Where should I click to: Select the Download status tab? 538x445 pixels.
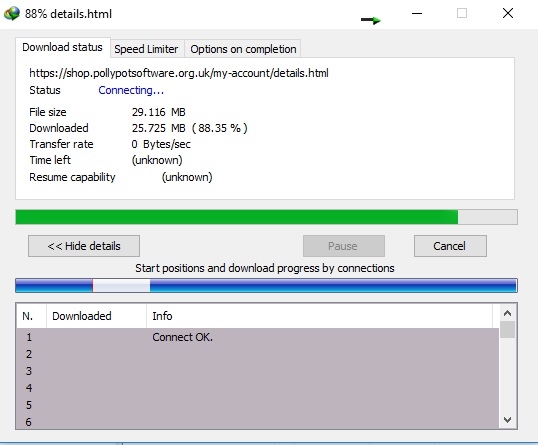coord(62,47)
